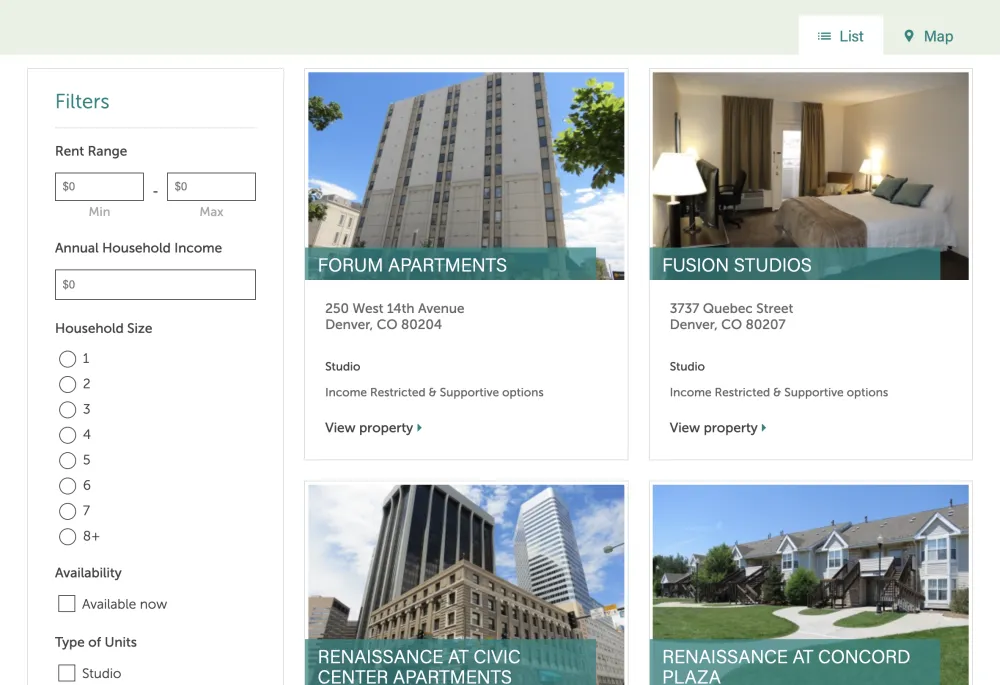1000x685 pixels.
Task: Open Forum Apartments View property link
Action: (369, 428)
